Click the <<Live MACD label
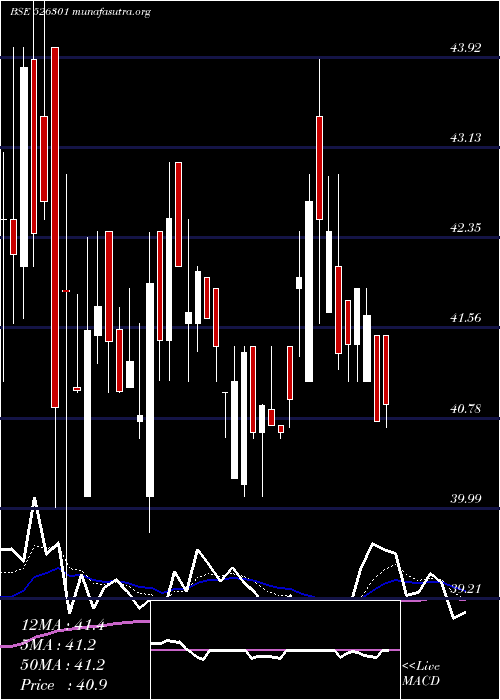 point(421,674)
